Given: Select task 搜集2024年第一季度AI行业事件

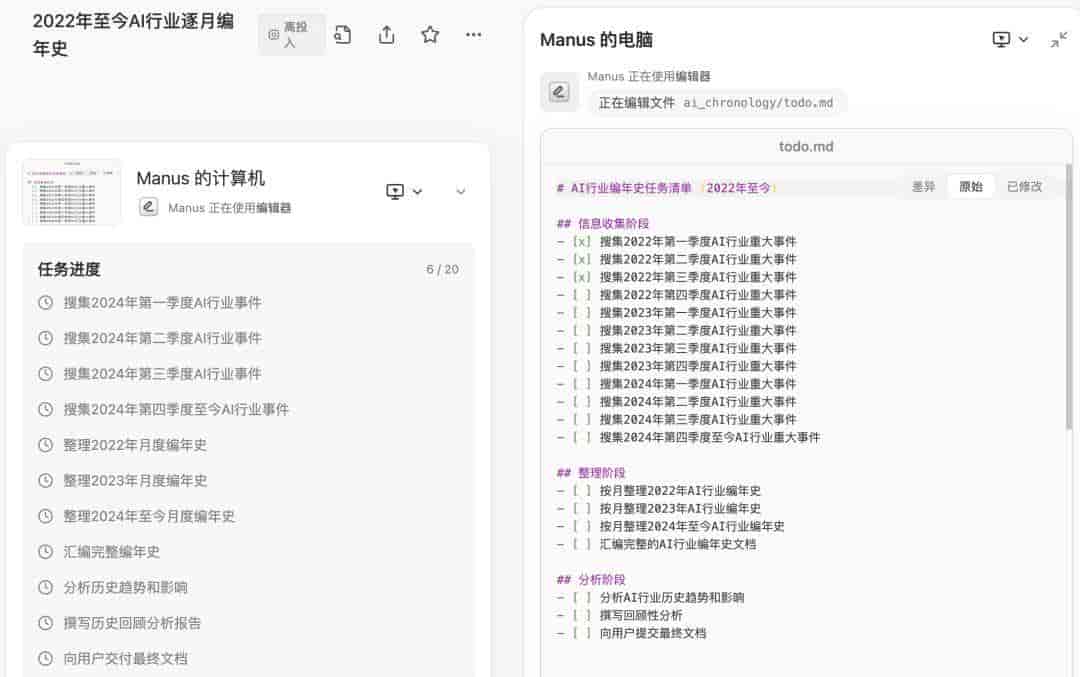Looking at the screenshot, I should (x=163, y=302).
